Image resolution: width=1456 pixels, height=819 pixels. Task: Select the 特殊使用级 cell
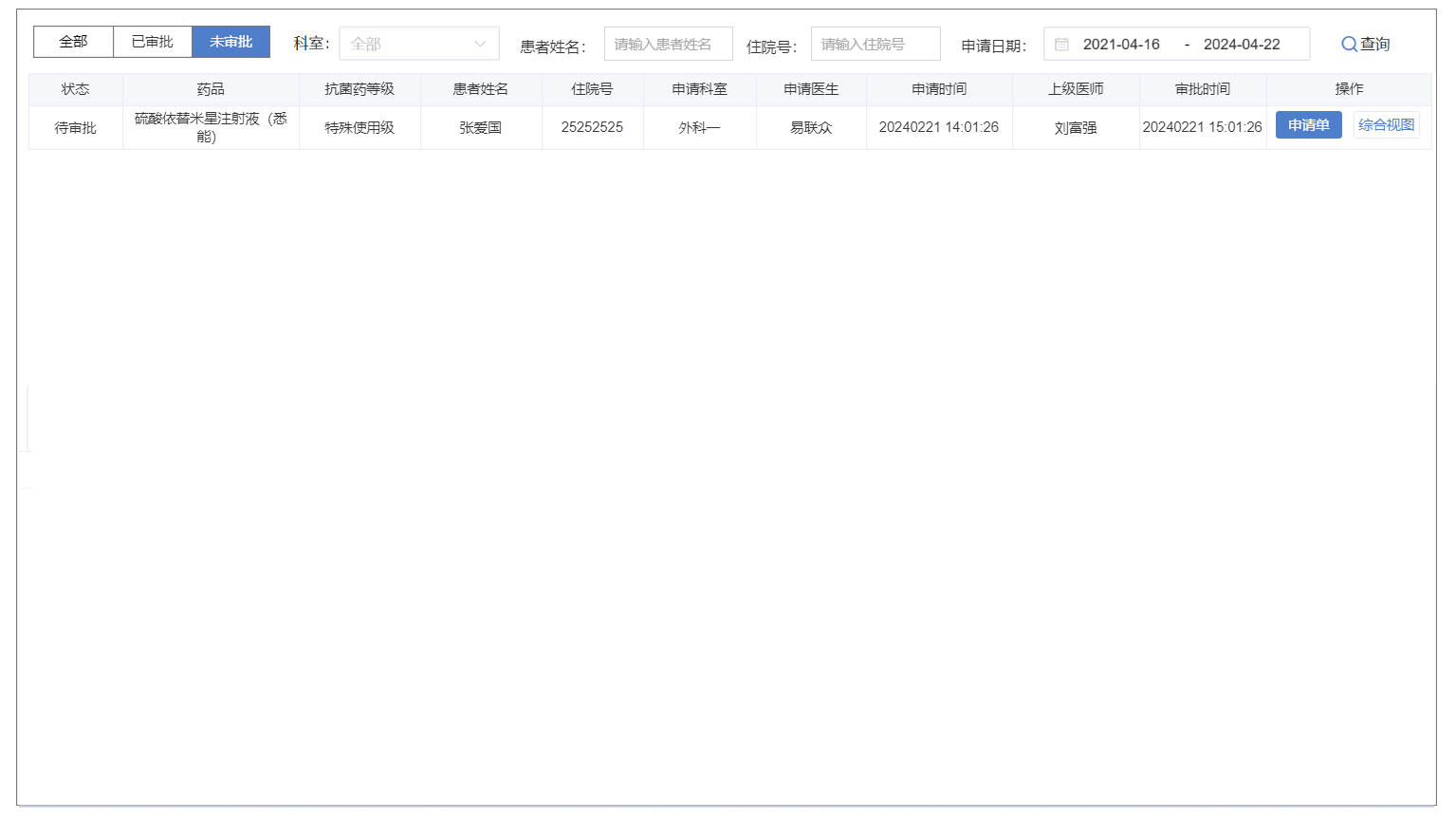click(x=359, y=127)
